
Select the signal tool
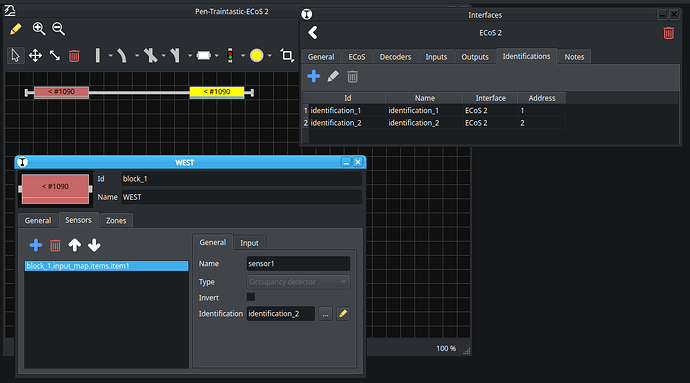(x=230, y=55)
